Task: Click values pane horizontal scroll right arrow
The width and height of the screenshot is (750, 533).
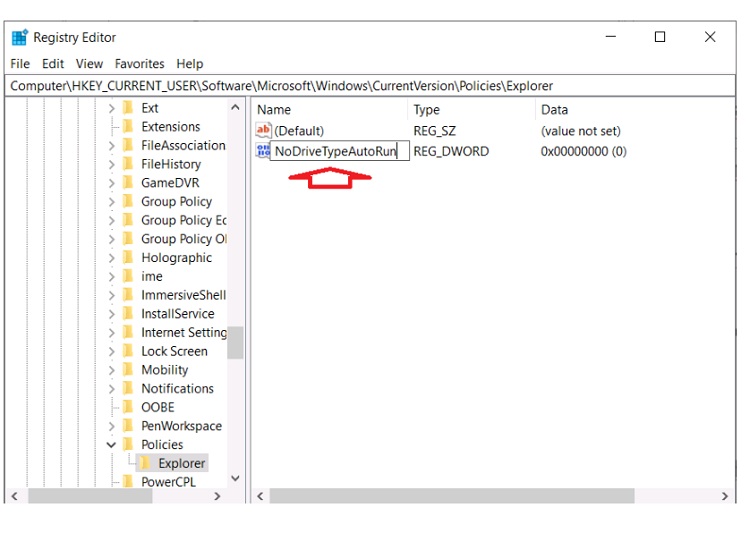Action: point(725,496)
